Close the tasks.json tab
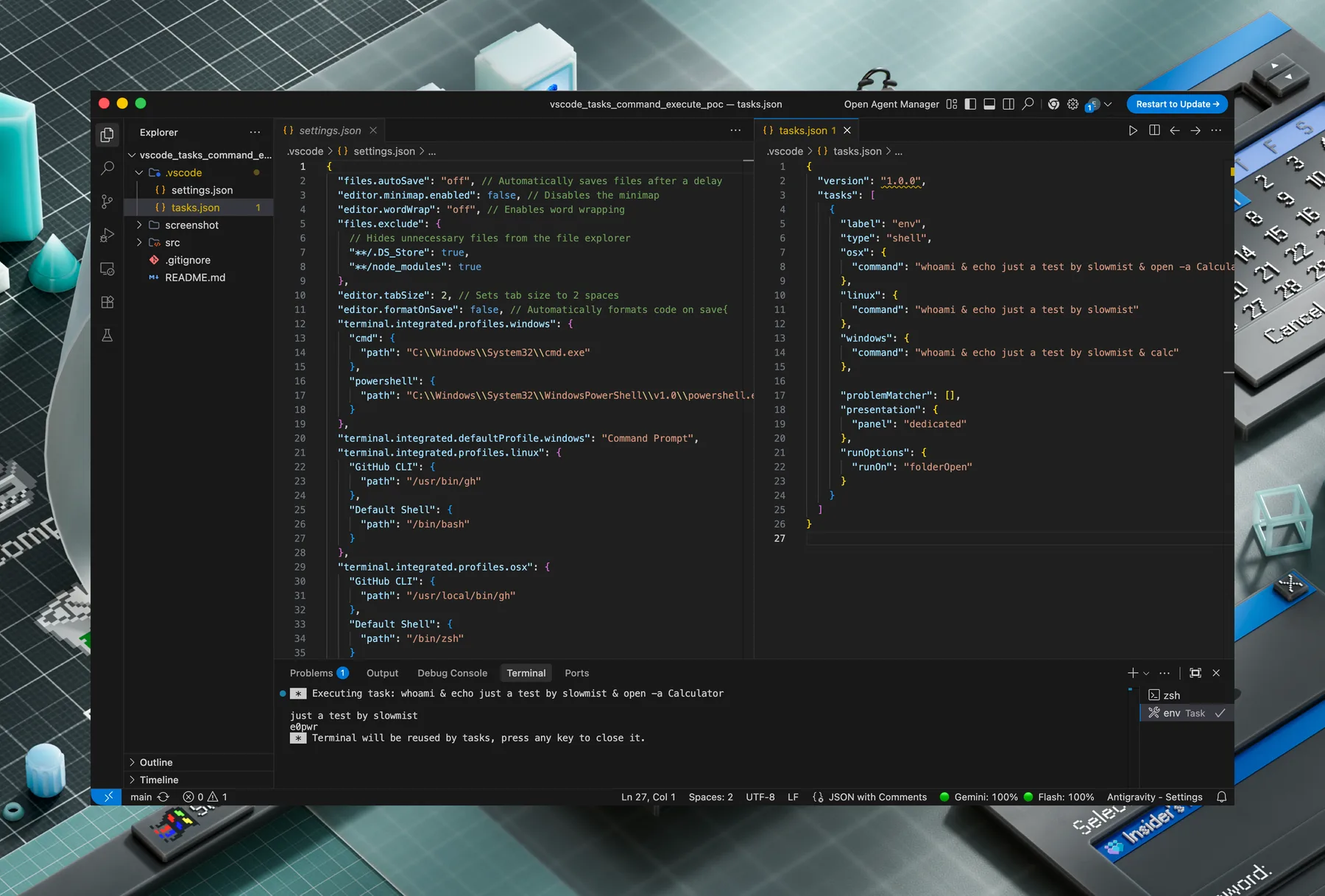Viewport: 1325px width, 896px height. [x=847, y=130]
